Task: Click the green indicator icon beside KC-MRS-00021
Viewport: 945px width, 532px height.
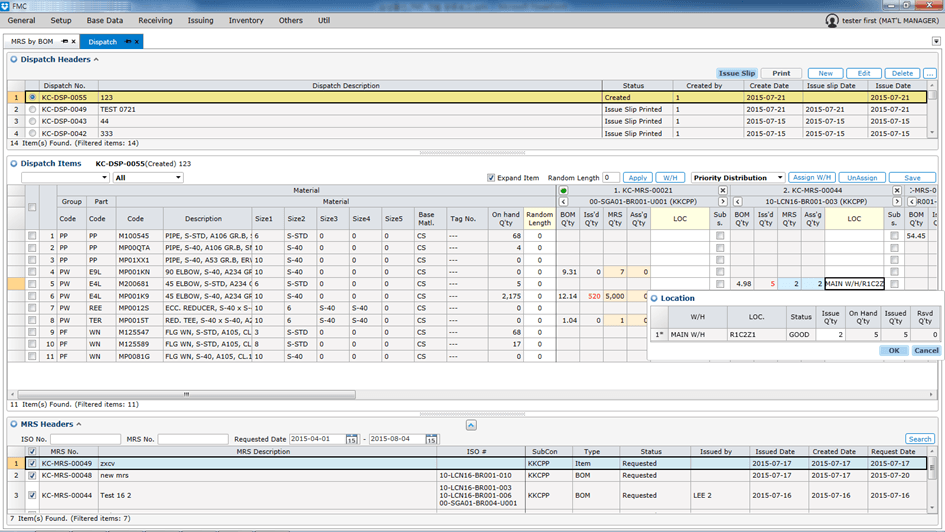Action: (x=562, y=190)
